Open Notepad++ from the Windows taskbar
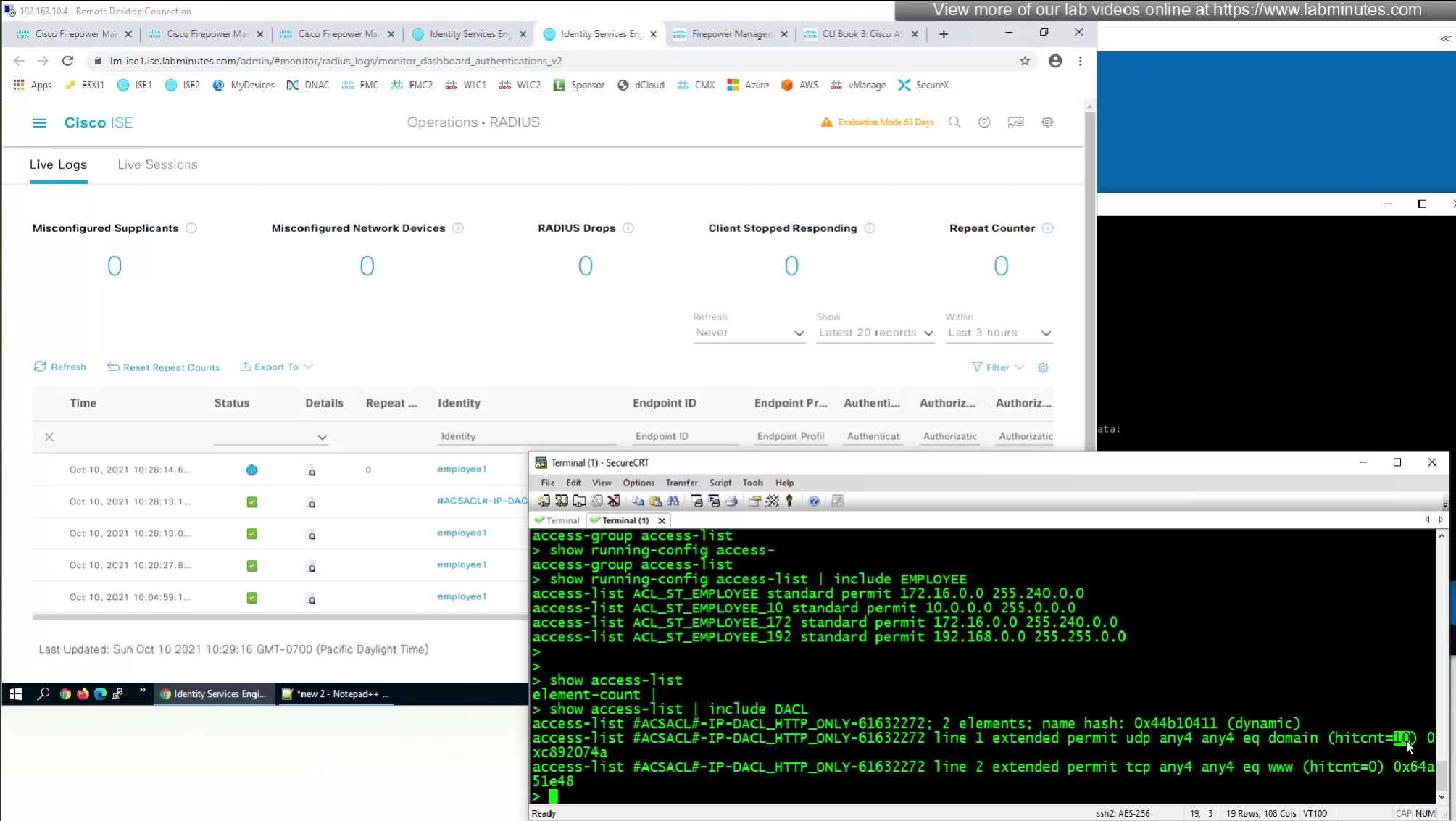 336,693
